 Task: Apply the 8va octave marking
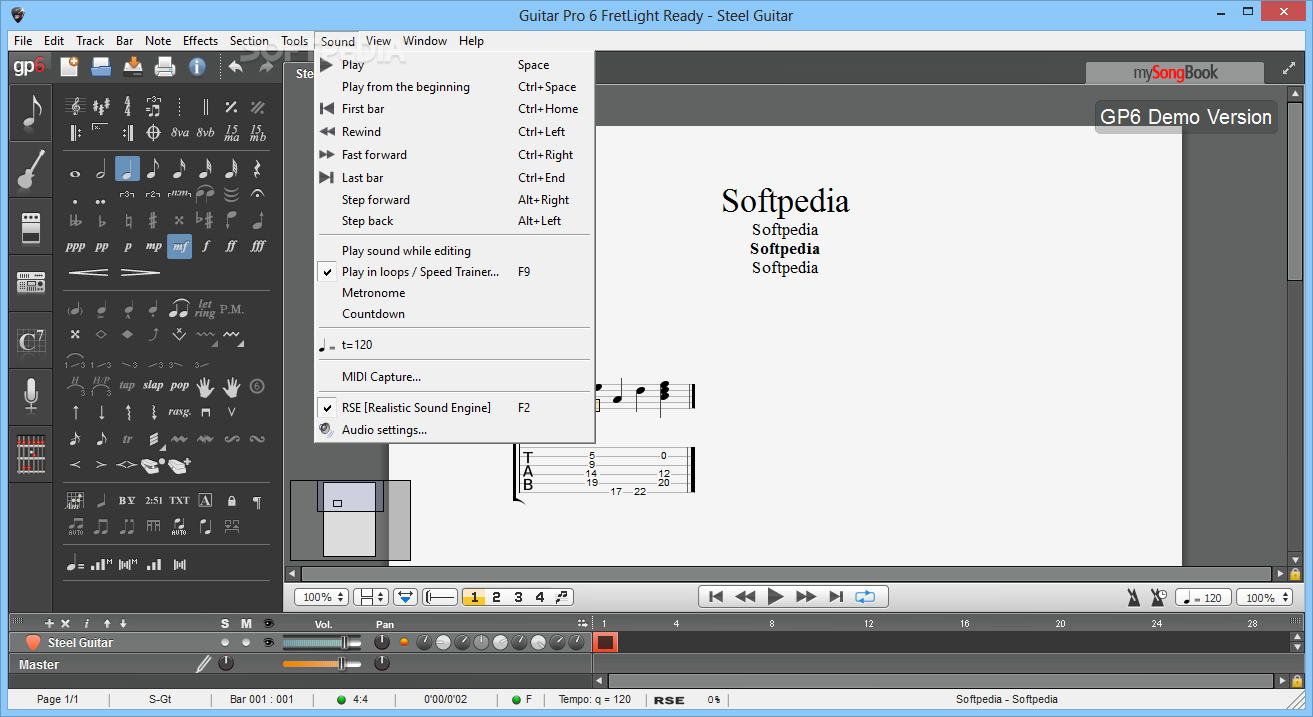click(x=179, y=132)
